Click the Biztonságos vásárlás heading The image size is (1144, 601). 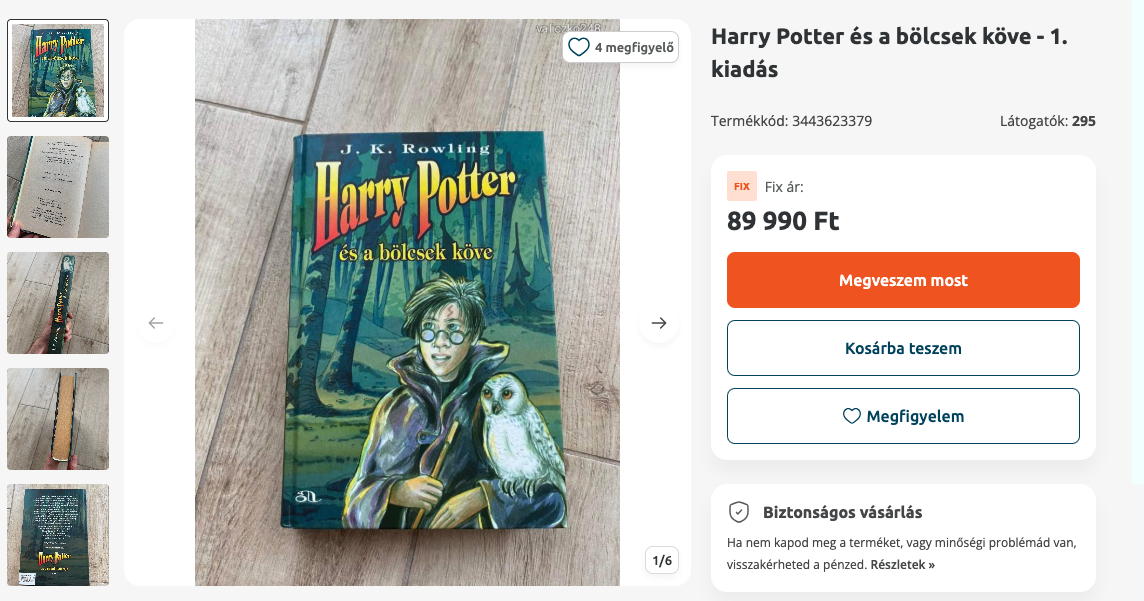pos(842,512)
